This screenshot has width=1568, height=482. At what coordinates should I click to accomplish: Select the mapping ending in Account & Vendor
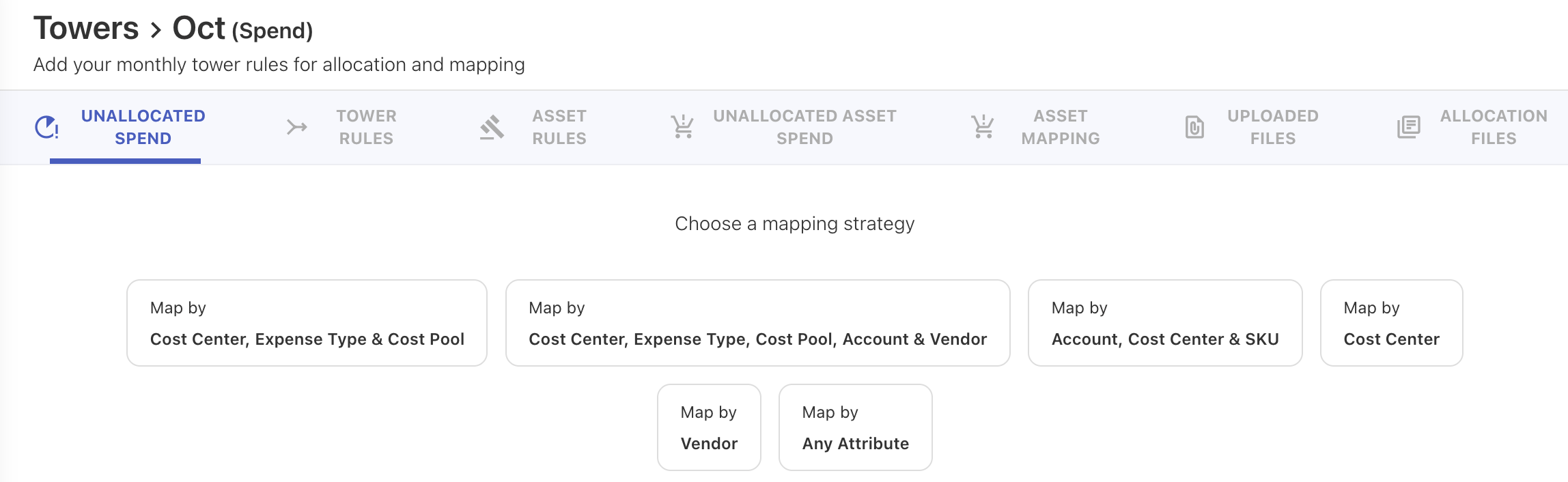pyautogui.click(x=757, y=323)
